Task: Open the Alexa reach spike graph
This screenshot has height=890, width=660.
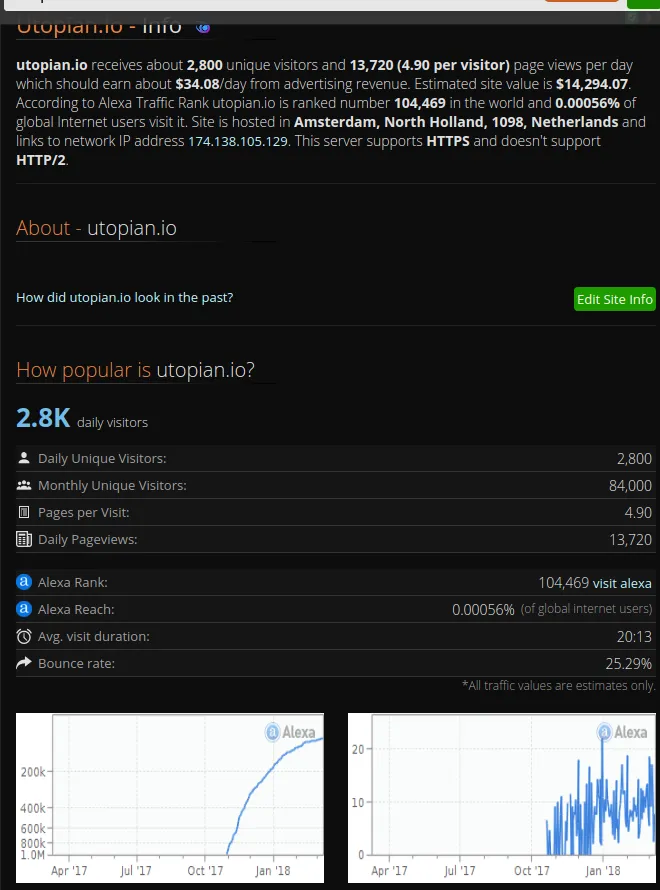Action: [502, 797]
